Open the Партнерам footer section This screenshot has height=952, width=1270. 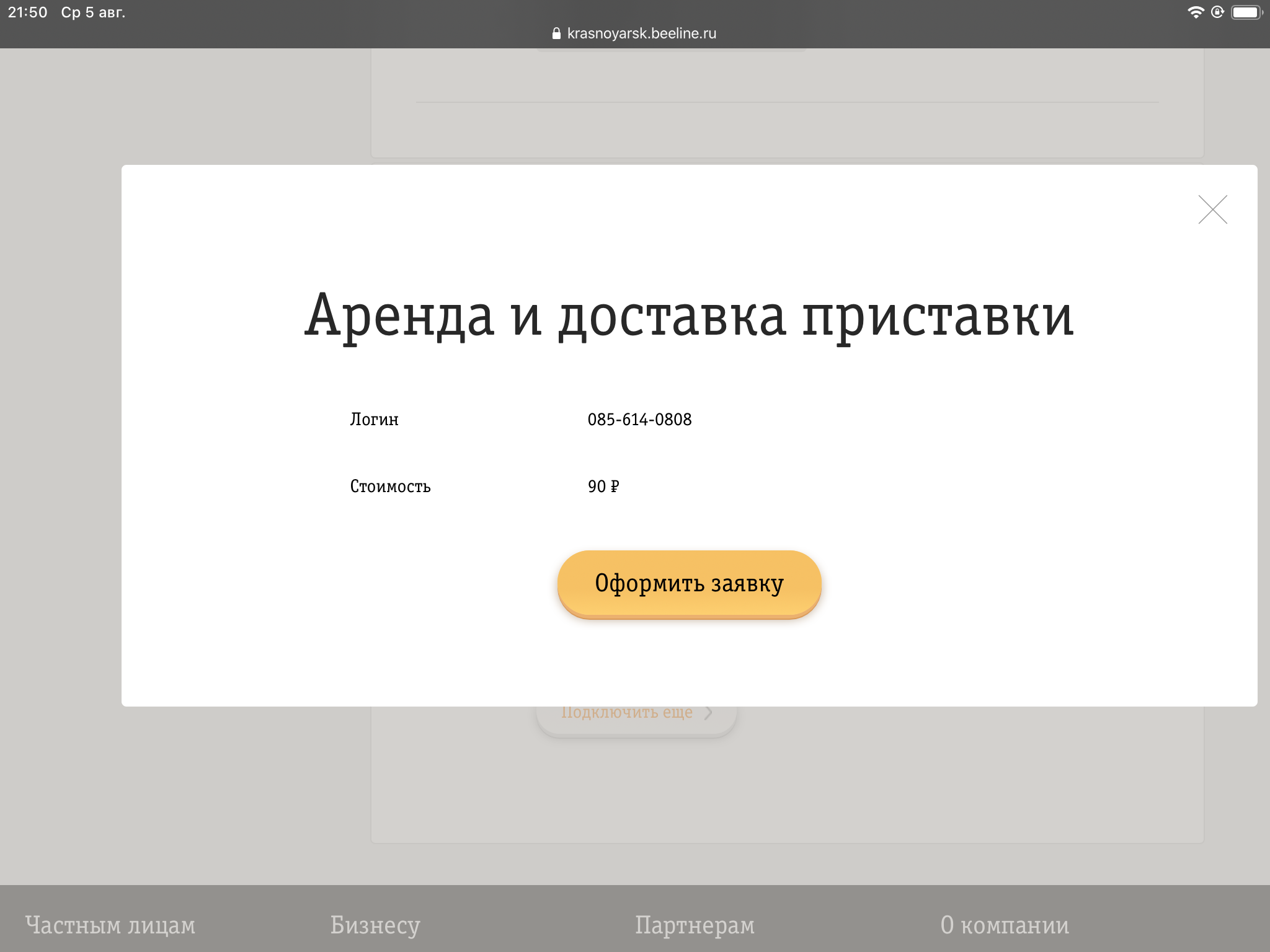click(x=695, y=925)
